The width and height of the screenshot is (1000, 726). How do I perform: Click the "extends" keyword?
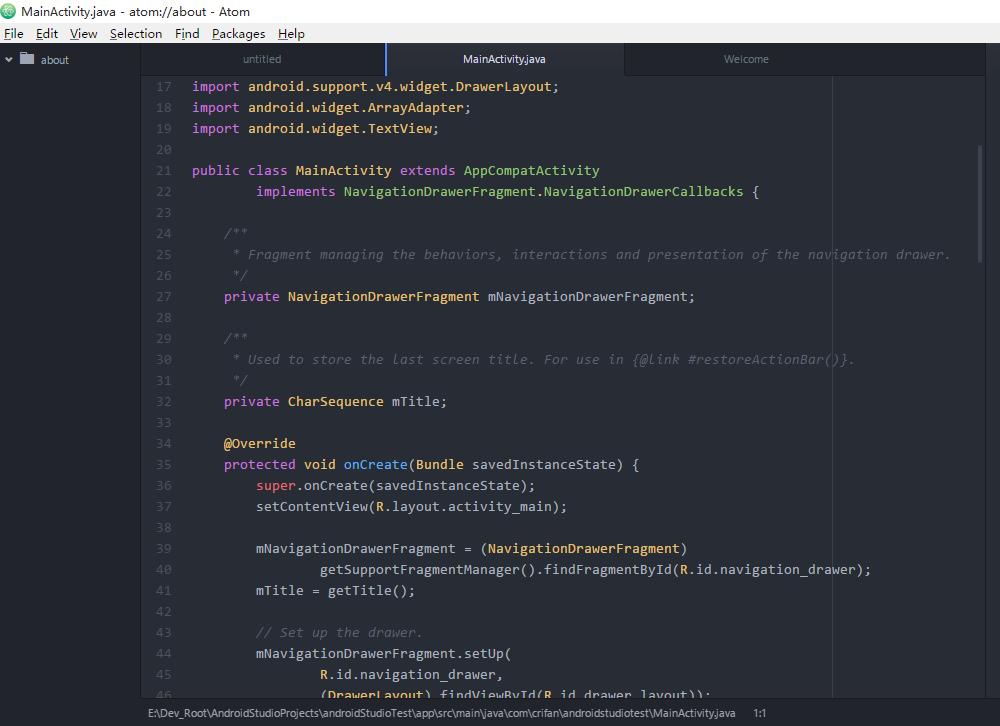427,171
